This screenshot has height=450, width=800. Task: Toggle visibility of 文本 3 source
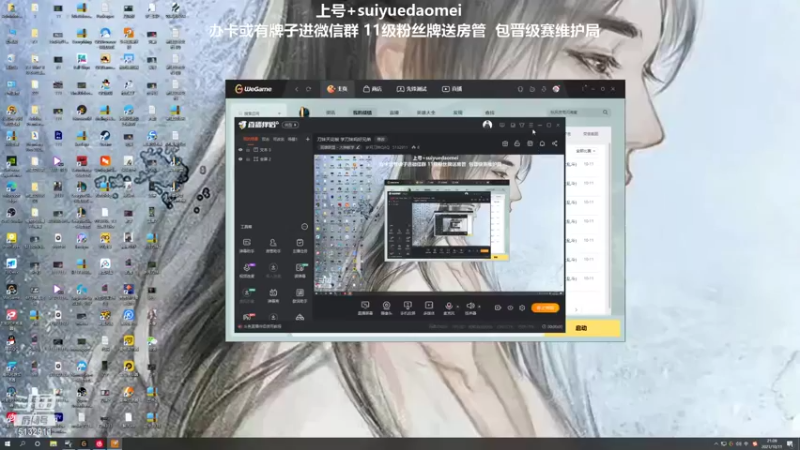coord(241,150)
